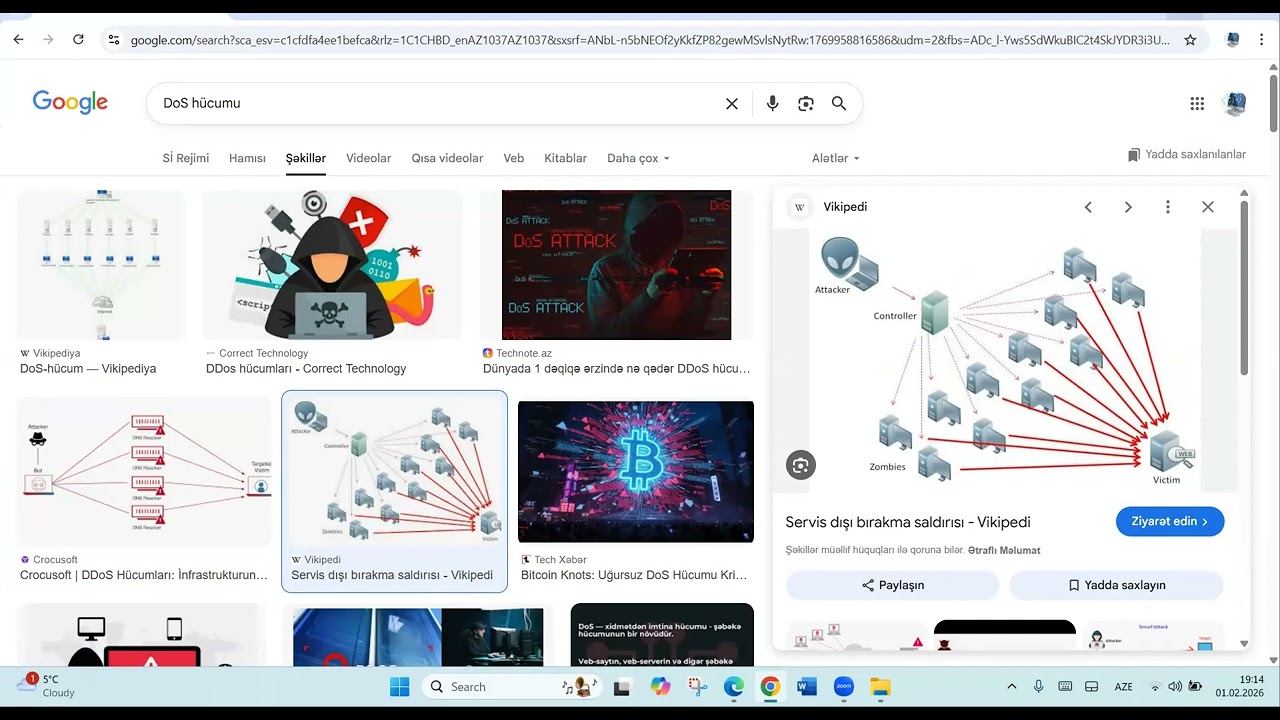Viewport: 1280px width, 720px height.
Task: Click the Yadda saxlayın save button
Action: pyautogui.click(x=1116, y=585)
